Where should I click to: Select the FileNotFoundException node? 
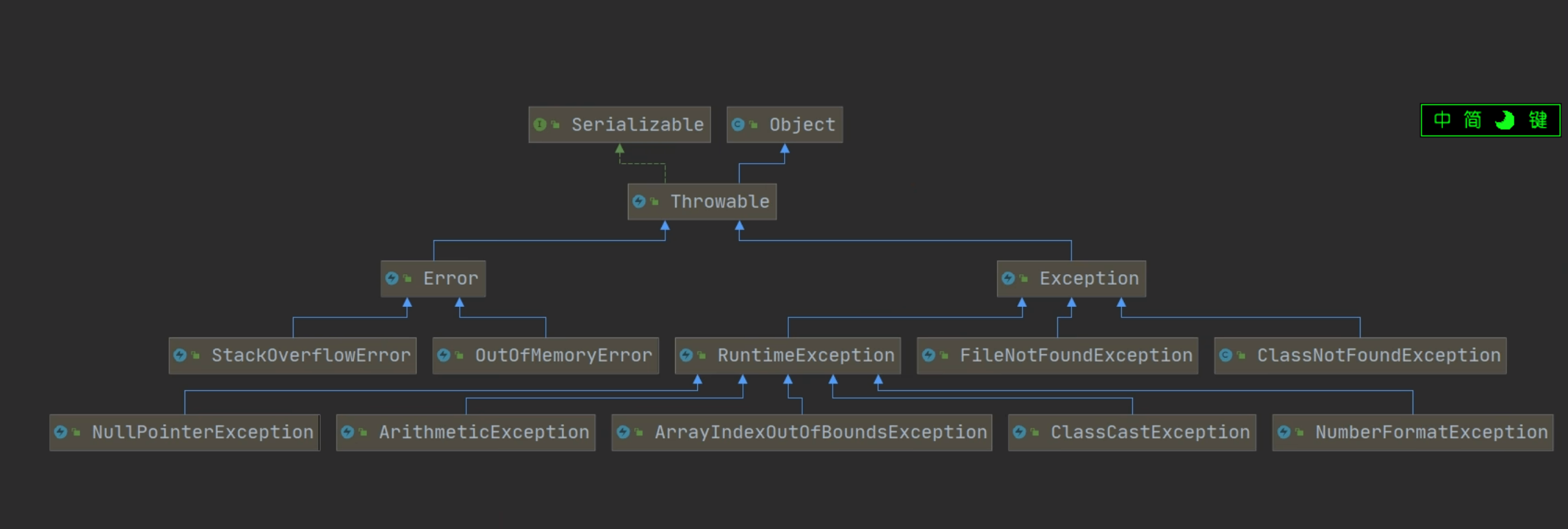coord(1057,356)
